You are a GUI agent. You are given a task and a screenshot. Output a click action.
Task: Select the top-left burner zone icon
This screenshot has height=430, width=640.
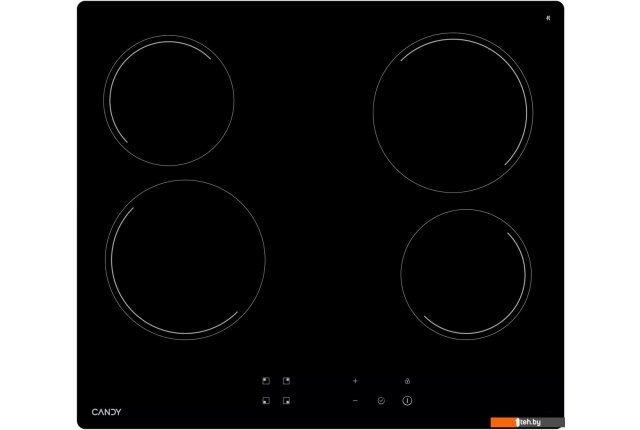pos(266,381)
